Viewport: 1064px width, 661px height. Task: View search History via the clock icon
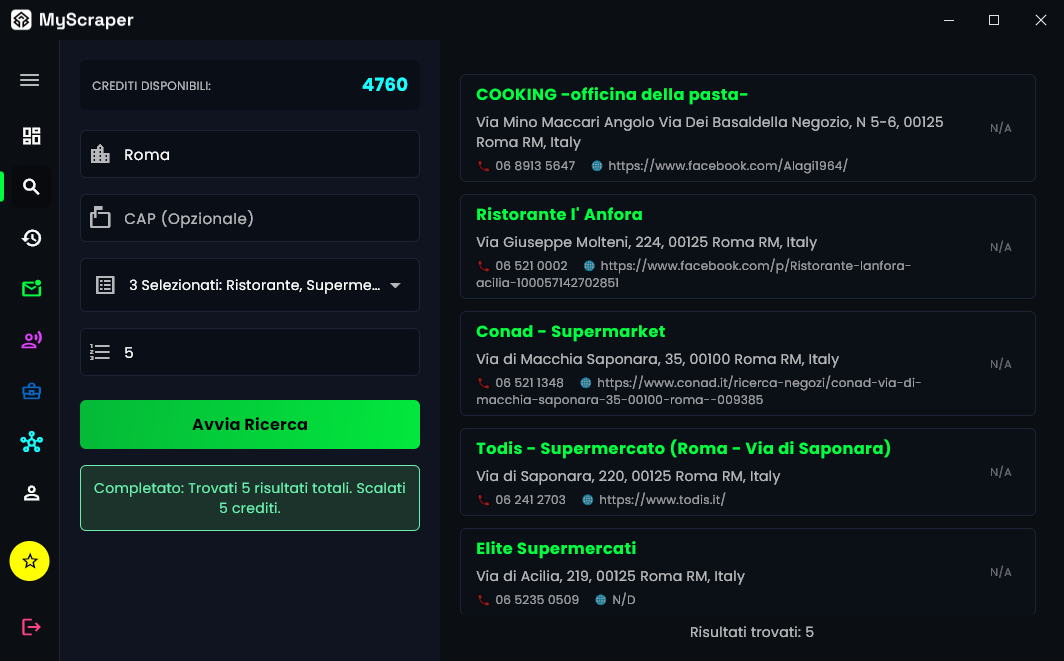click(x=29, y=238)
